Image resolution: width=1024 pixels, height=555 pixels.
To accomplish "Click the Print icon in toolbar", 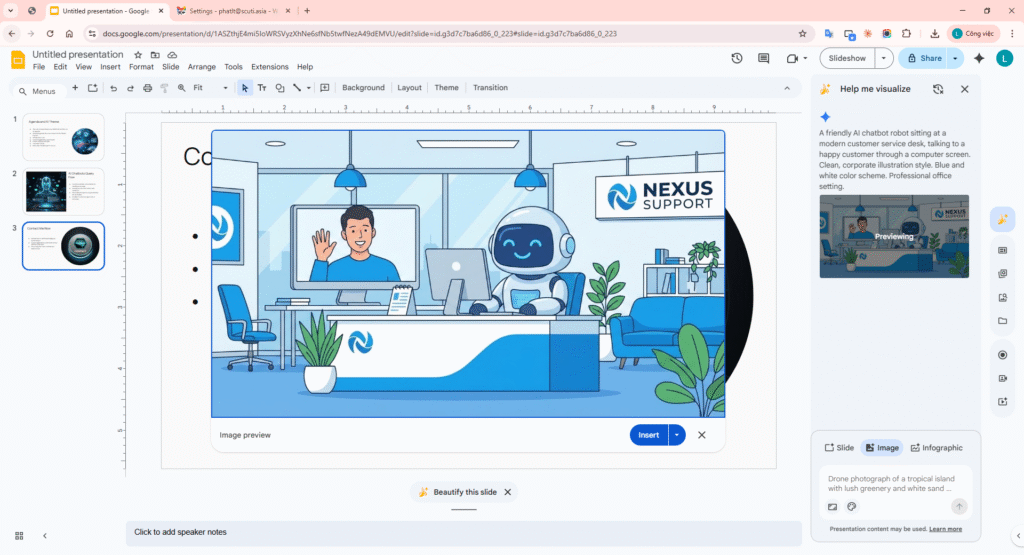I will coord(148,88).
